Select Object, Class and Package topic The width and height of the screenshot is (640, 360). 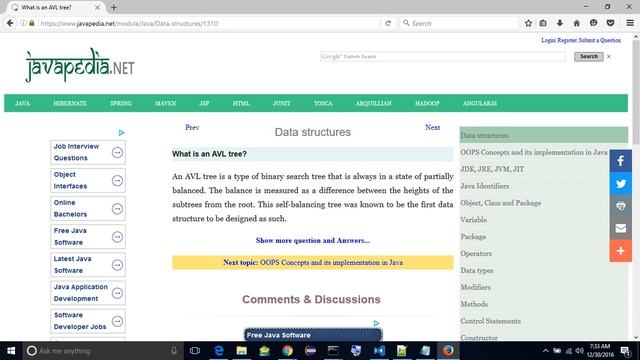coord(500,203)
